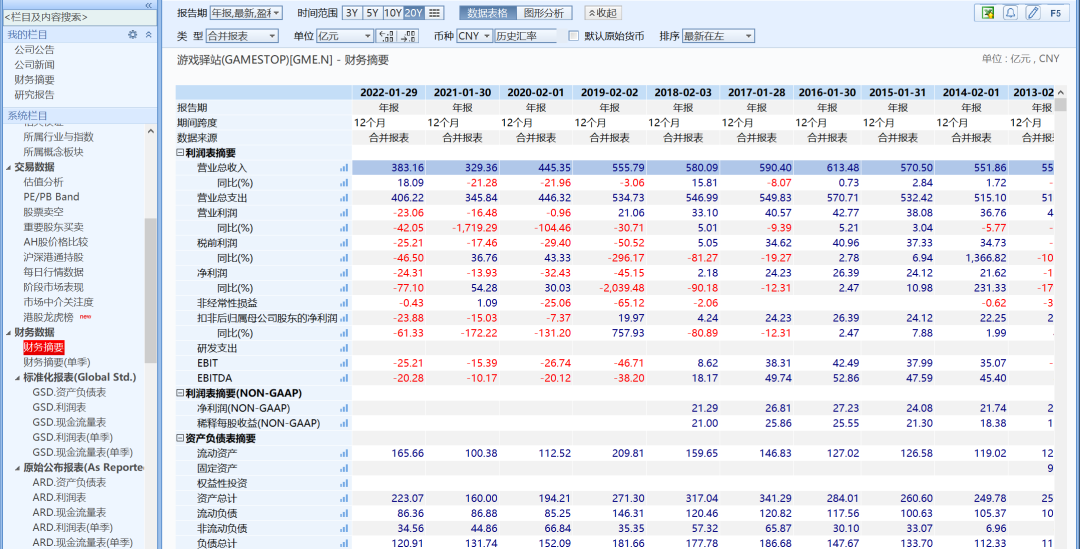Screen dimensions: 1080x549
Task: Open the chart icon for 权益性投资
Action: tap(344, 484)
